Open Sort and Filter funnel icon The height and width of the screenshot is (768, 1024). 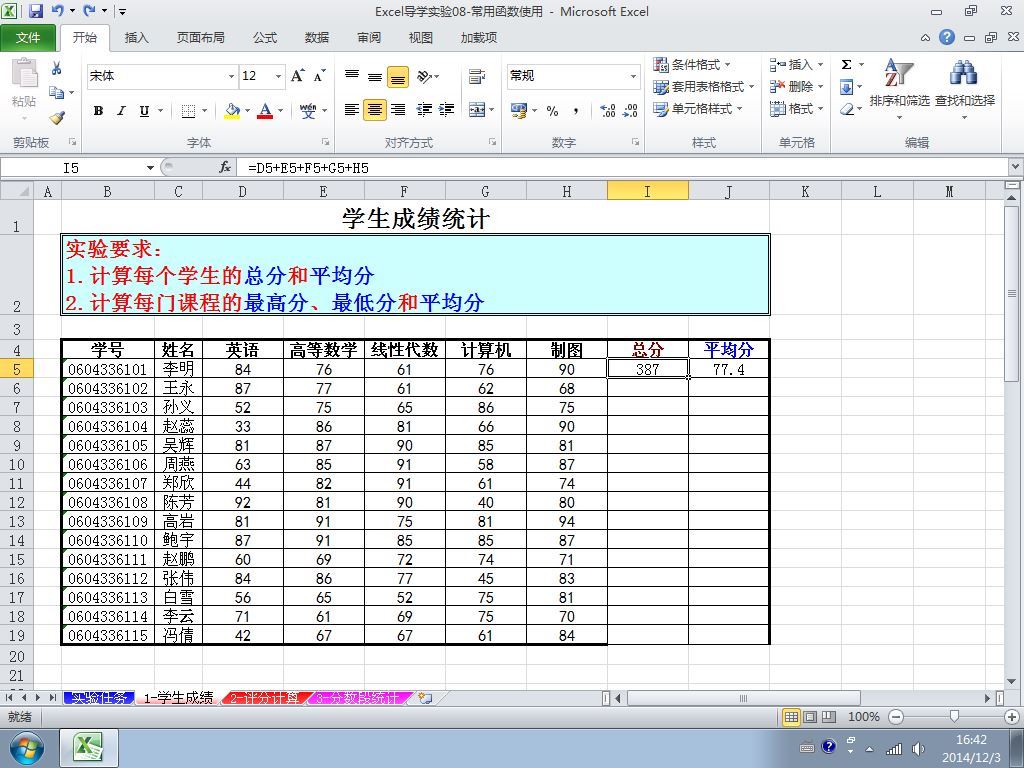(x=899, y=72)
